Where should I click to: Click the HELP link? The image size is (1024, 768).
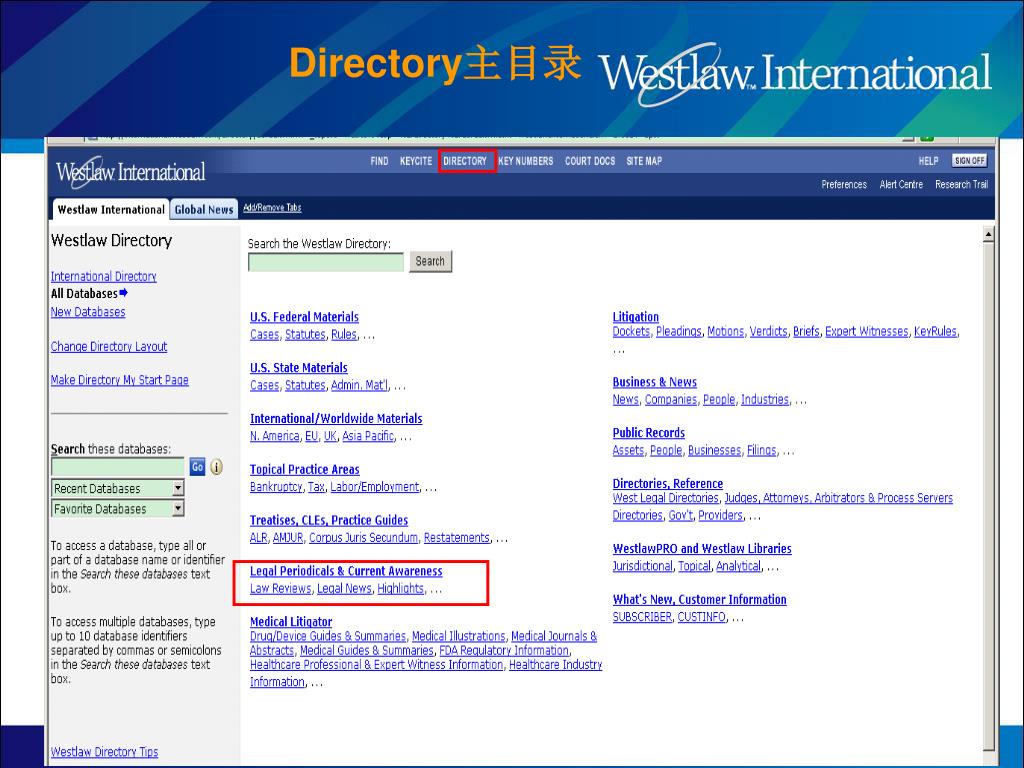click(928, 161)
